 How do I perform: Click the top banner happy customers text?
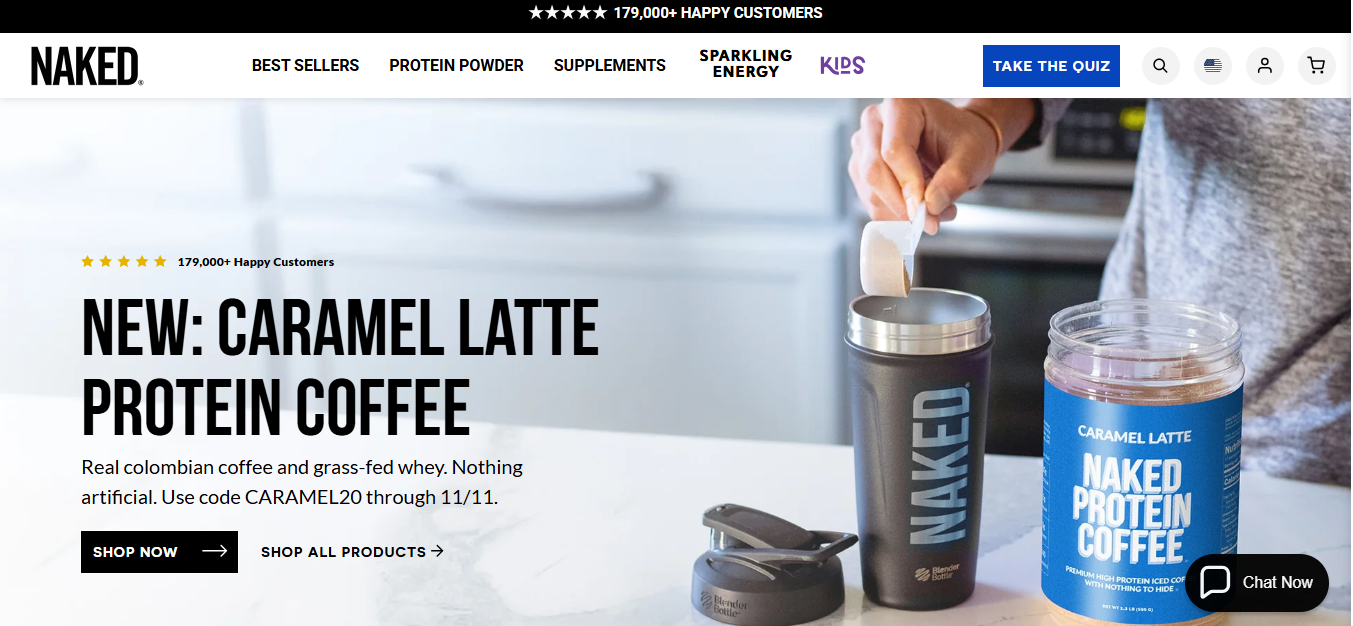point(676,13)
